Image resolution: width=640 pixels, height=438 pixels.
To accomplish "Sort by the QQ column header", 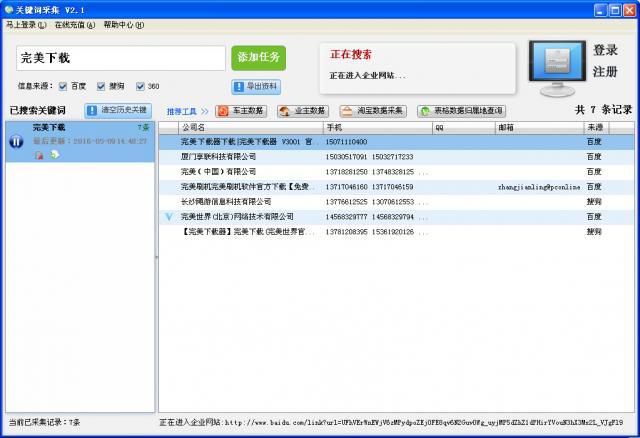I will 464,128.
